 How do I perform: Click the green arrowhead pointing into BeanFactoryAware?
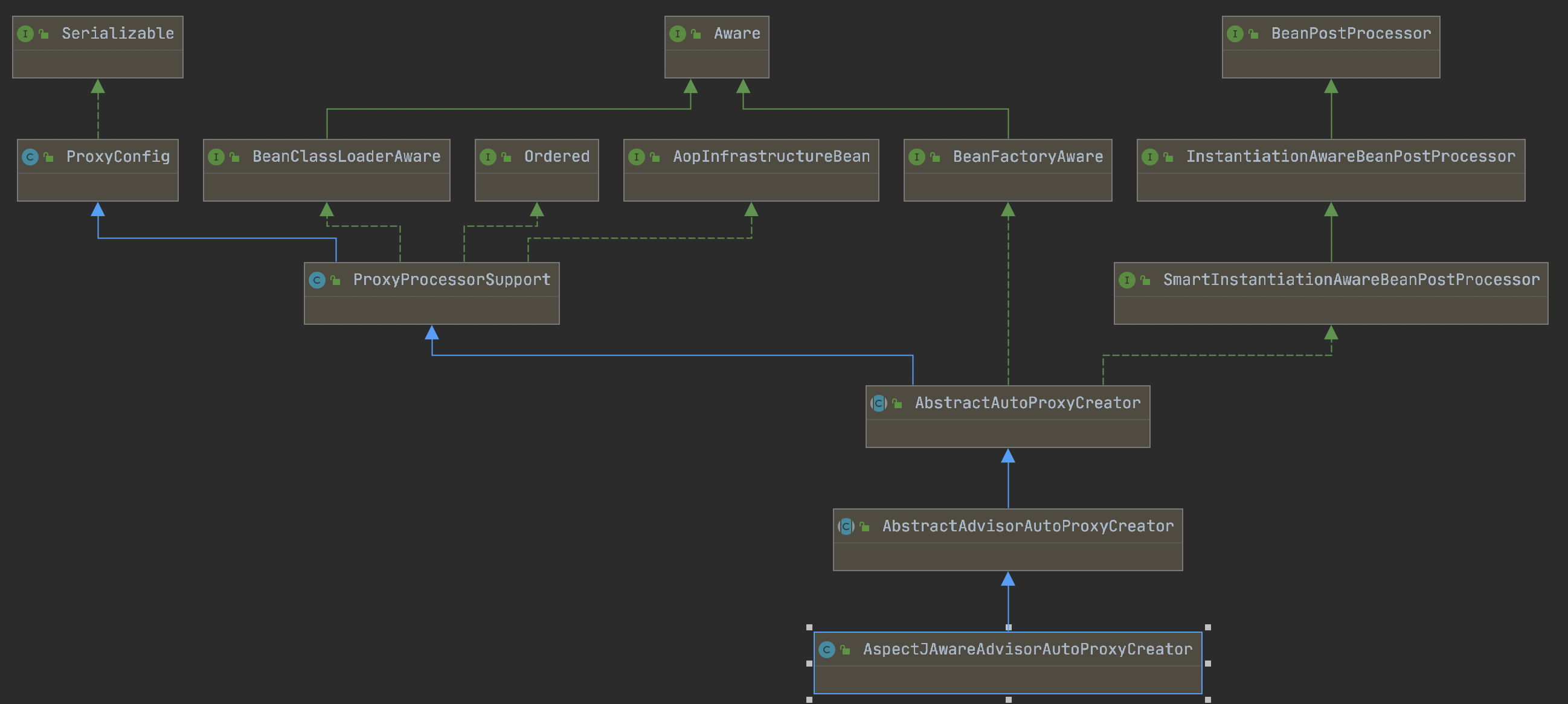tap(1008, 210)
